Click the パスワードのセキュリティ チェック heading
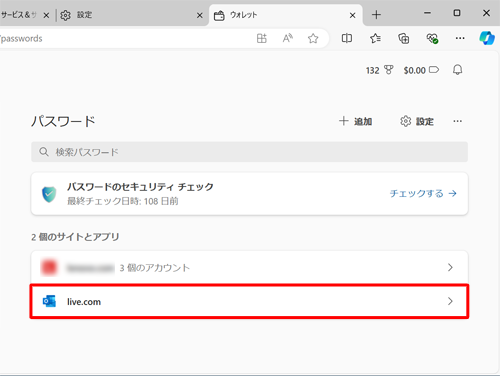 point(140,187)
